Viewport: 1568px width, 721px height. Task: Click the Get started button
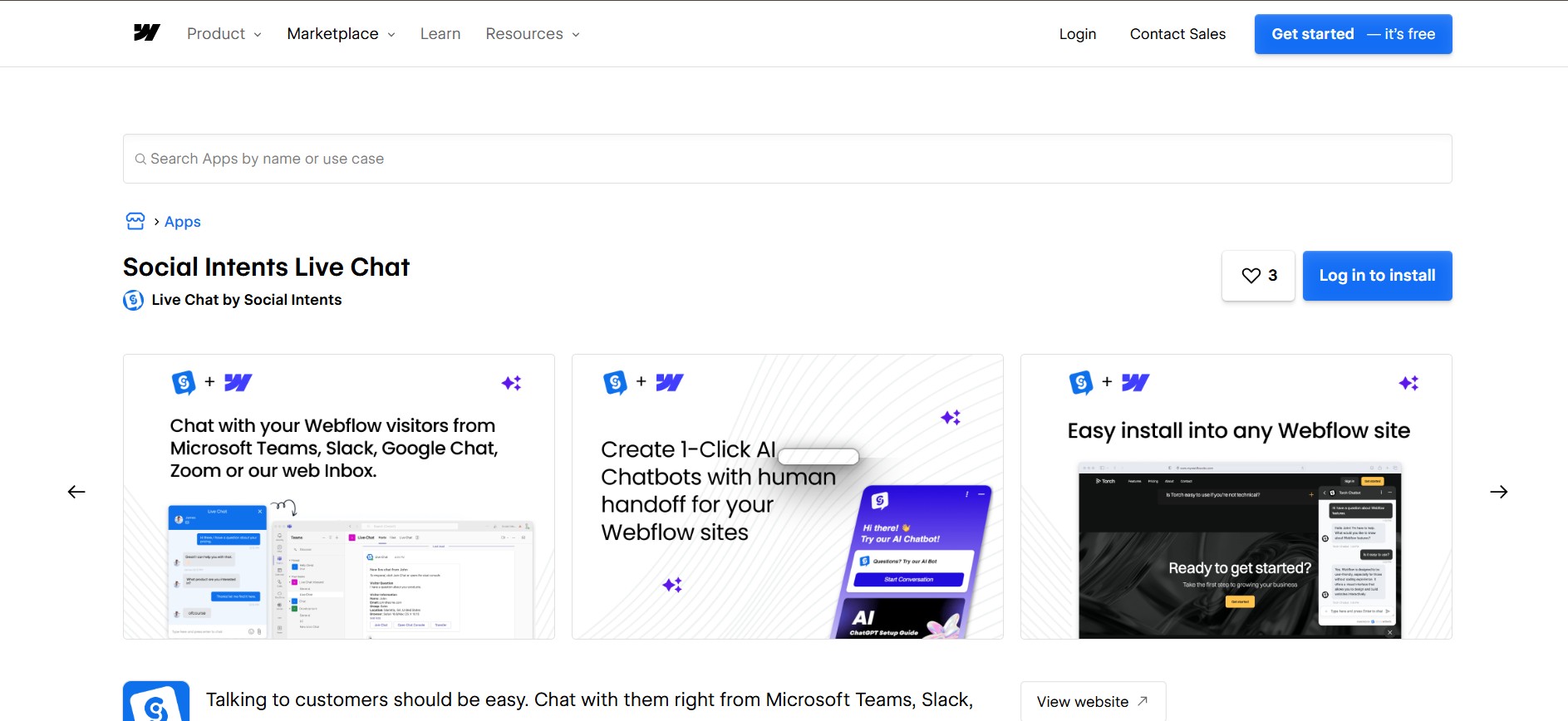[1354, 34]
